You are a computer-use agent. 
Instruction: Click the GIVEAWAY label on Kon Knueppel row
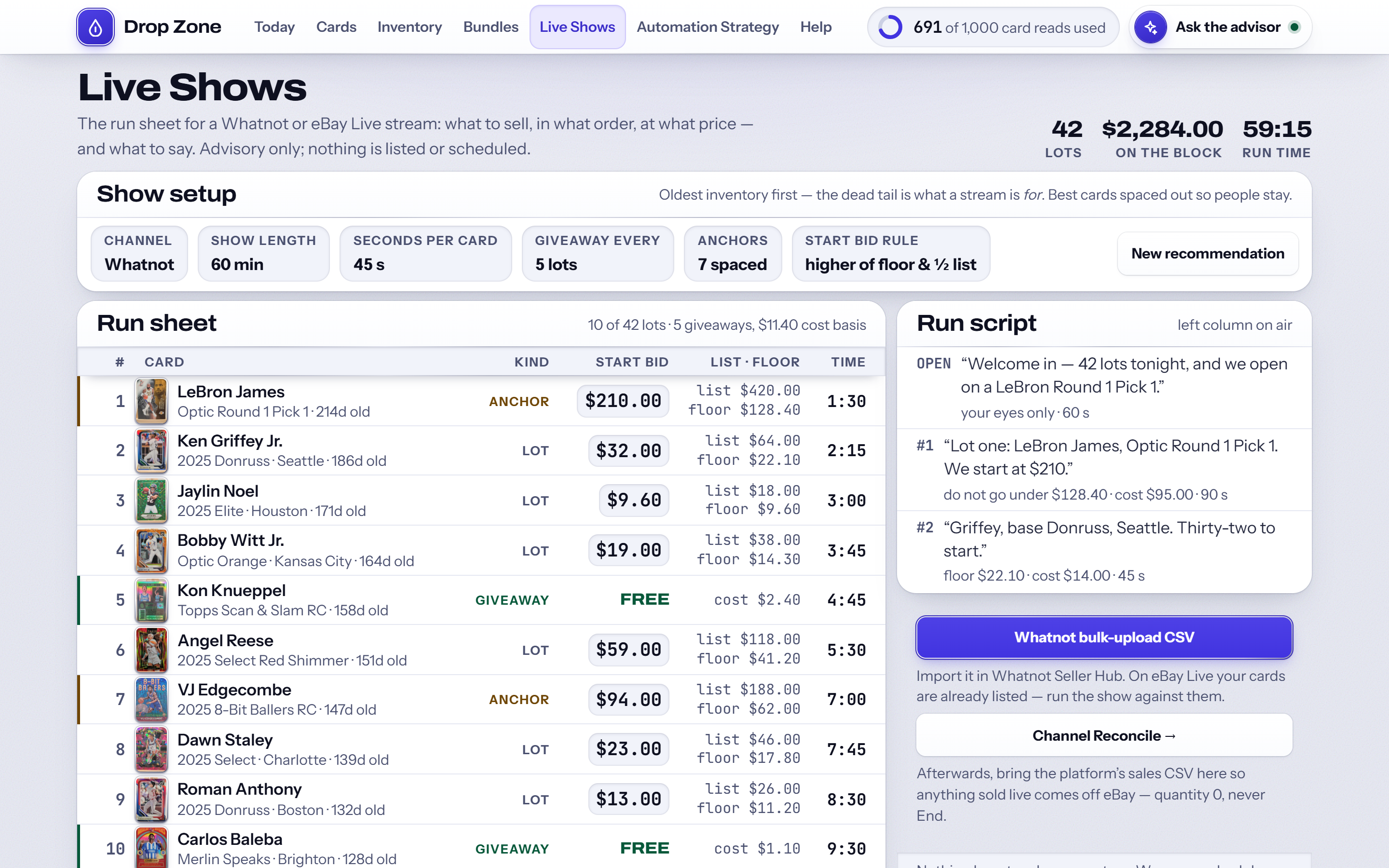pyautogui.click(x=512, y=600)
